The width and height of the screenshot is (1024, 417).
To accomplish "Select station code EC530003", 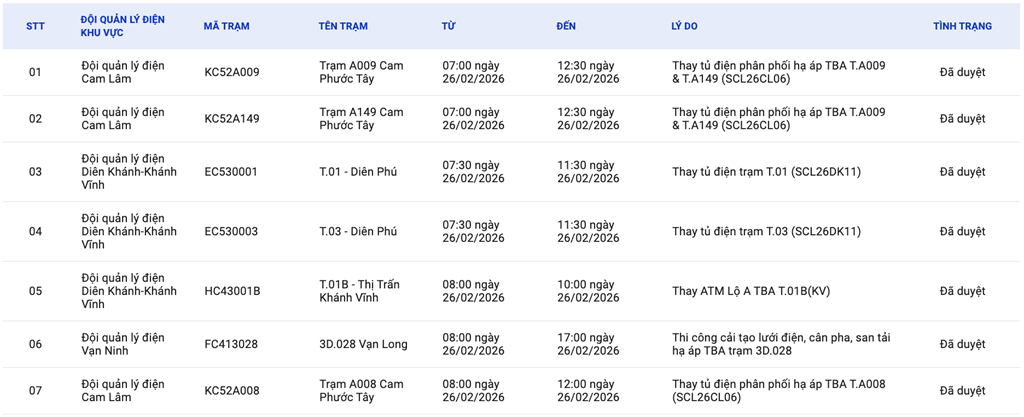I will pos(231,232).
